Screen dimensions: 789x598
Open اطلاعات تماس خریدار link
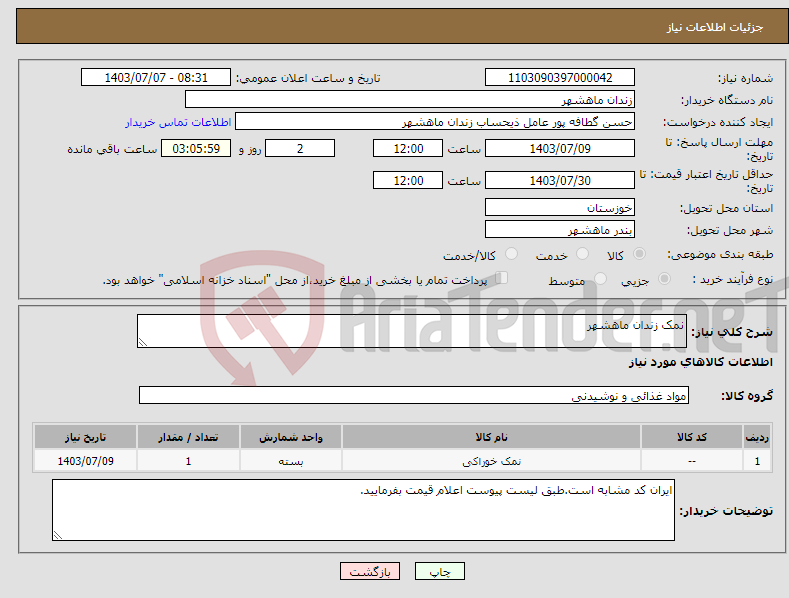[178, 122]
